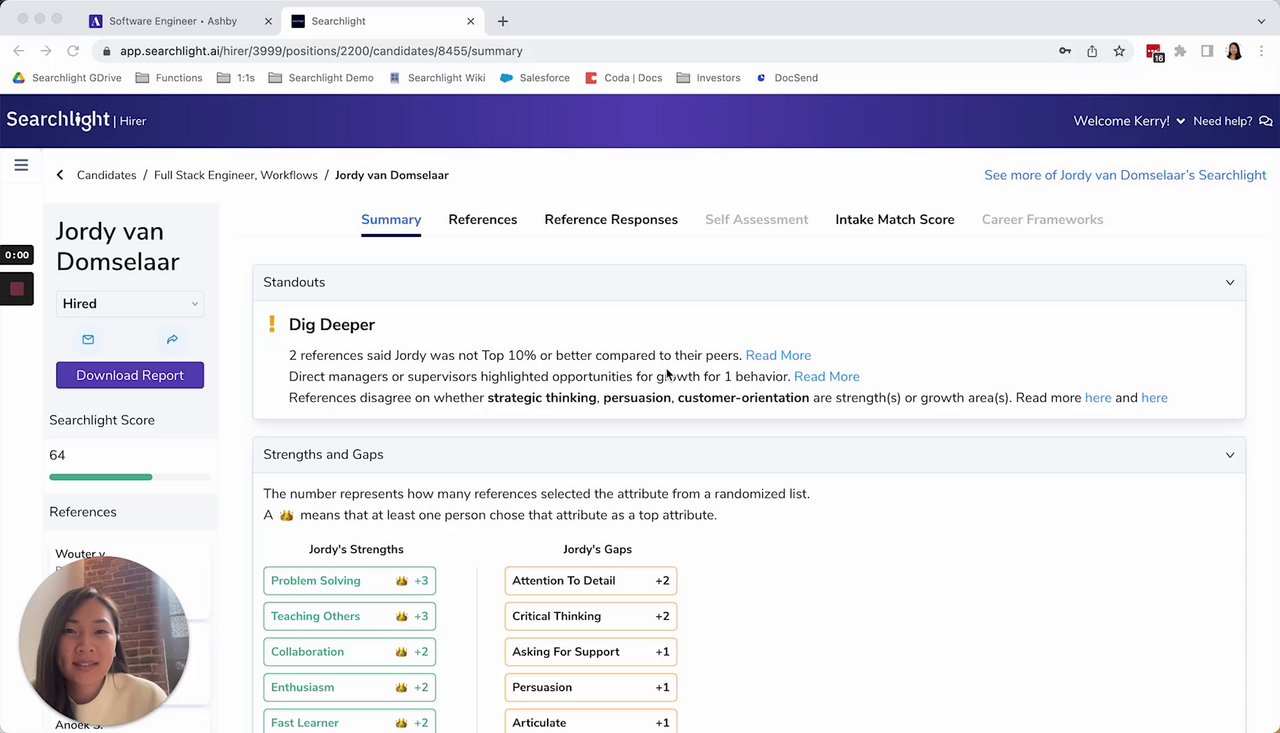Open the Intake Match Score tab
Screen dimensions: 1280x733
click(x=894, y=220)
